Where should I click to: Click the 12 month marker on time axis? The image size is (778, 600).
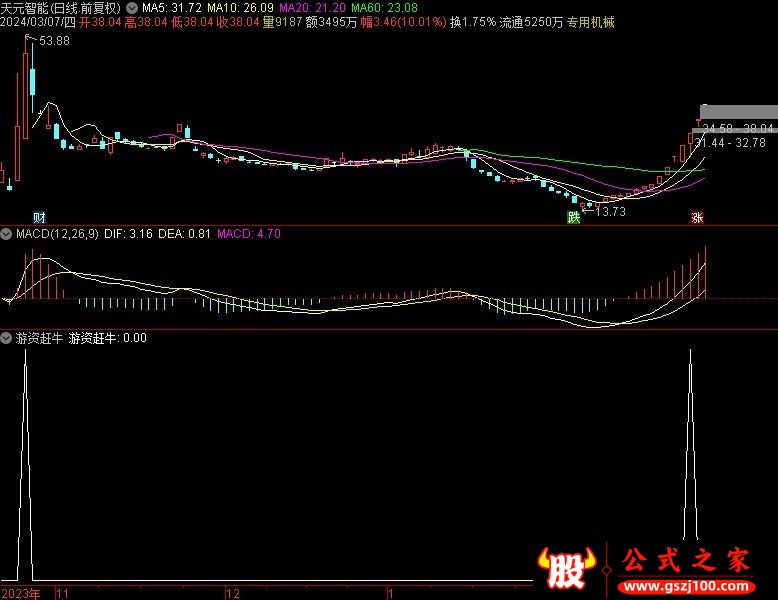233,593
